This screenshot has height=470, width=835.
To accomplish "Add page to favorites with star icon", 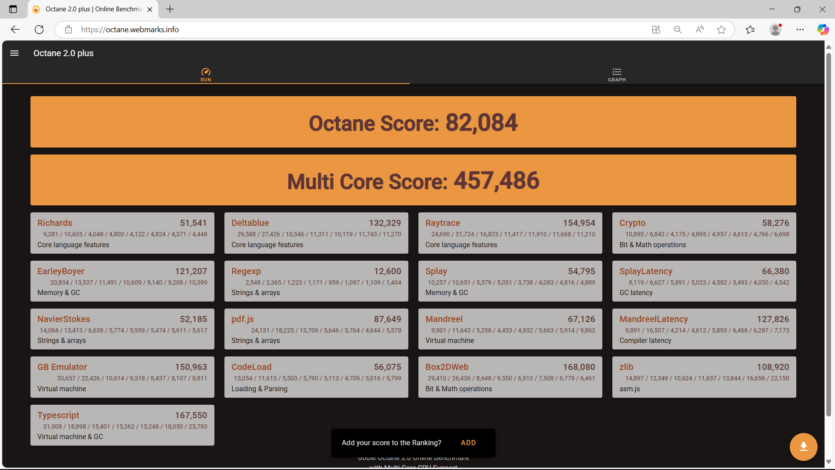I will 721,30.
